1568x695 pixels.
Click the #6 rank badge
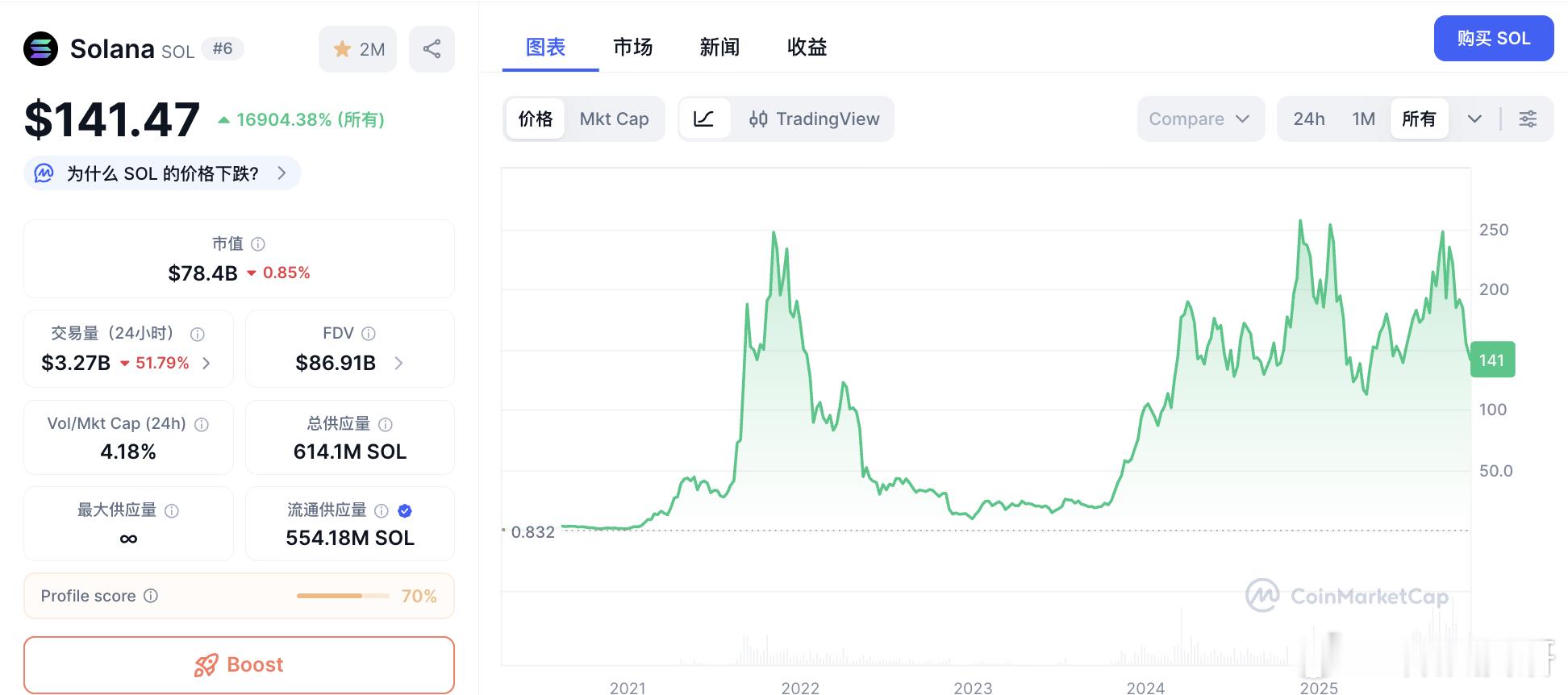tap(223, 48)
